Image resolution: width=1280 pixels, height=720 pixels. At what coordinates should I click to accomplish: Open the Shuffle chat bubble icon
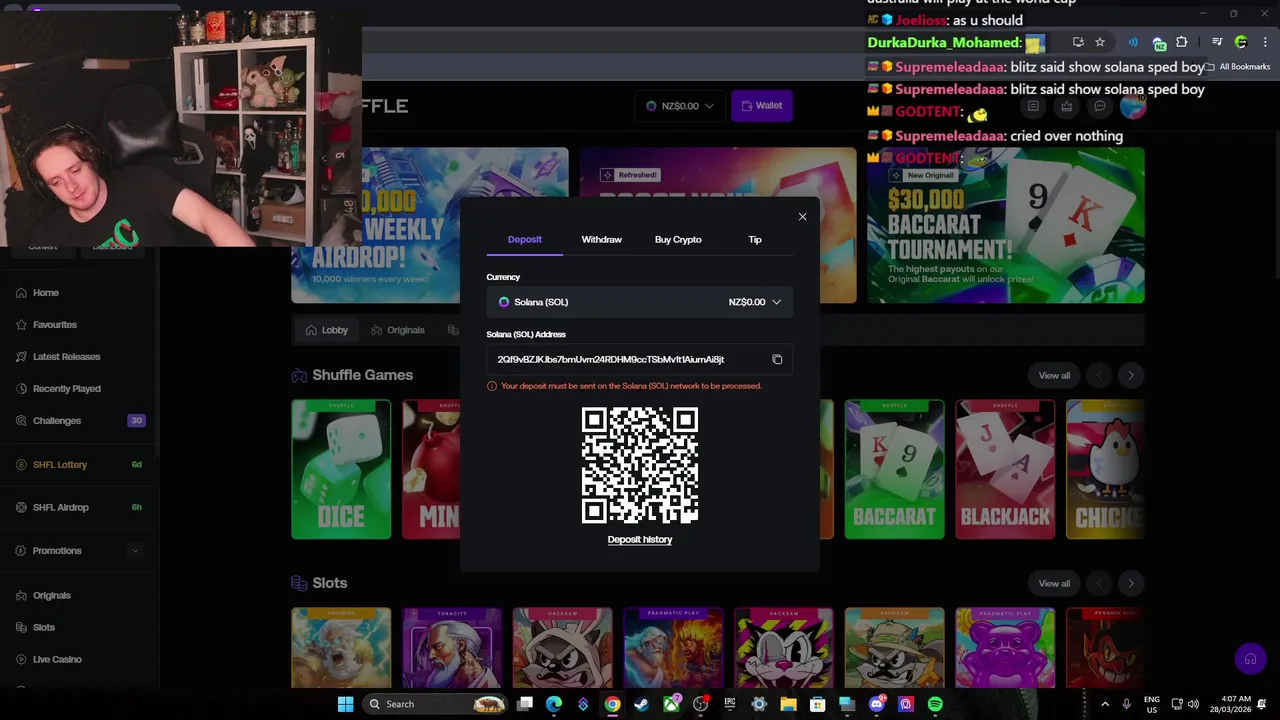(1099, 106)
